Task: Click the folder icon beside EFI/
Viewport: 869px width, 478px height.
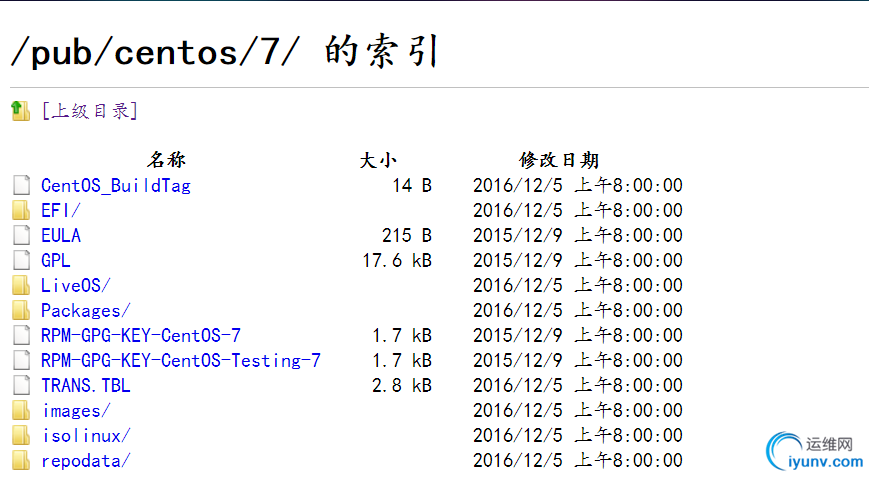Action: (x=21, y=211)
